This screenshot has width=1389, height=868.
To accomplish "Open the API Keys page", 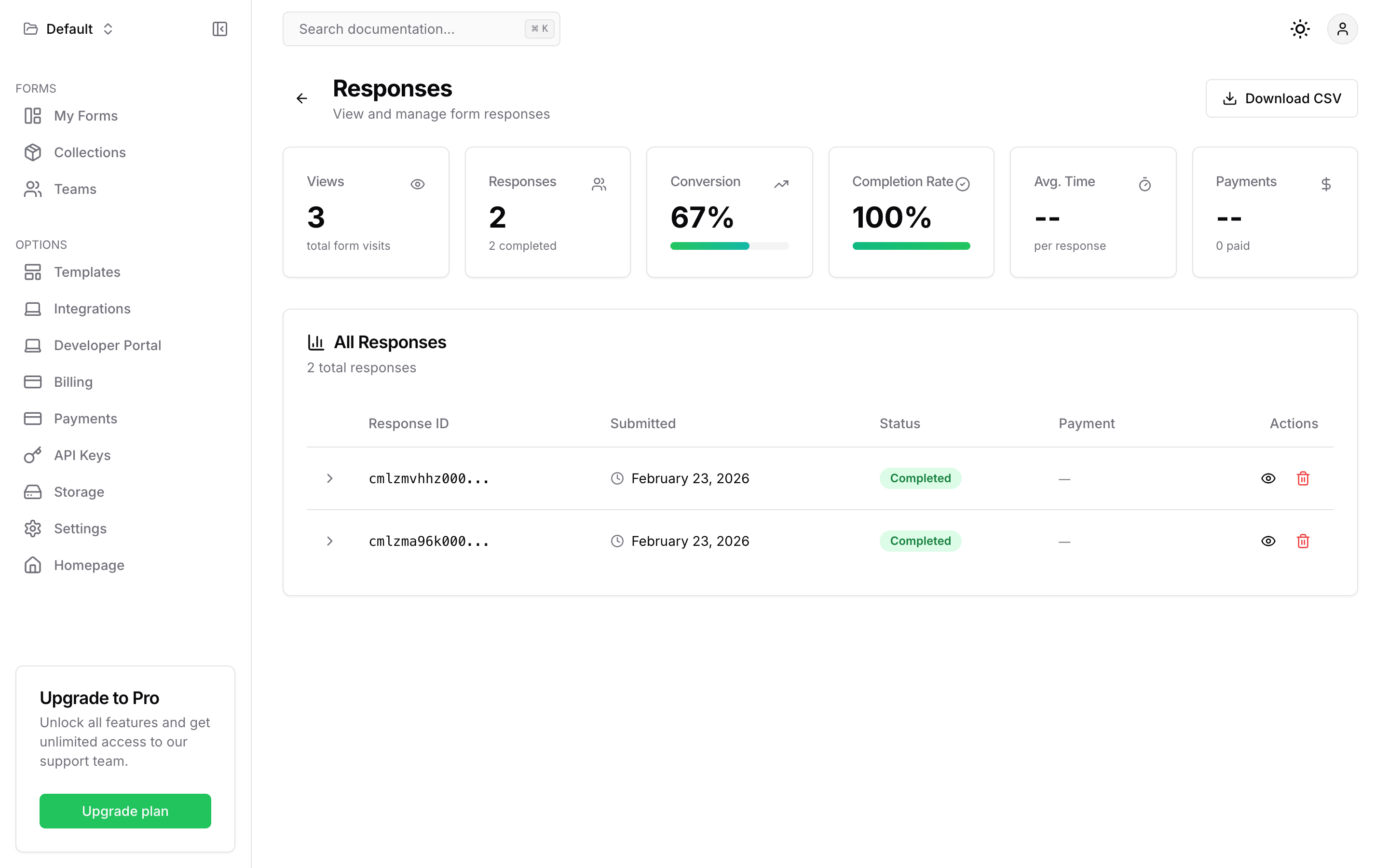I will (x=82, y=455).
